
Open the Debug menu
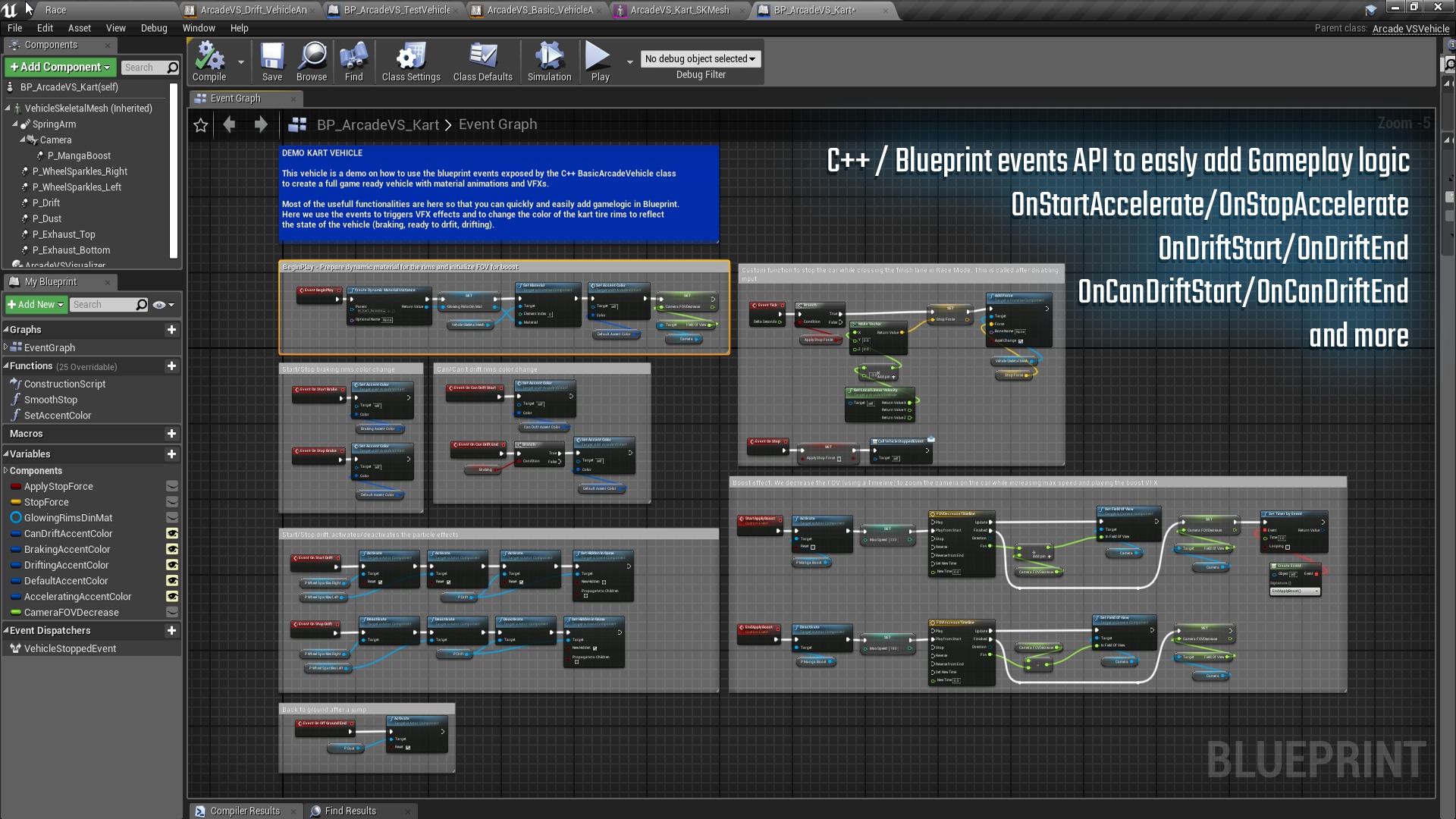pos(154,28)
